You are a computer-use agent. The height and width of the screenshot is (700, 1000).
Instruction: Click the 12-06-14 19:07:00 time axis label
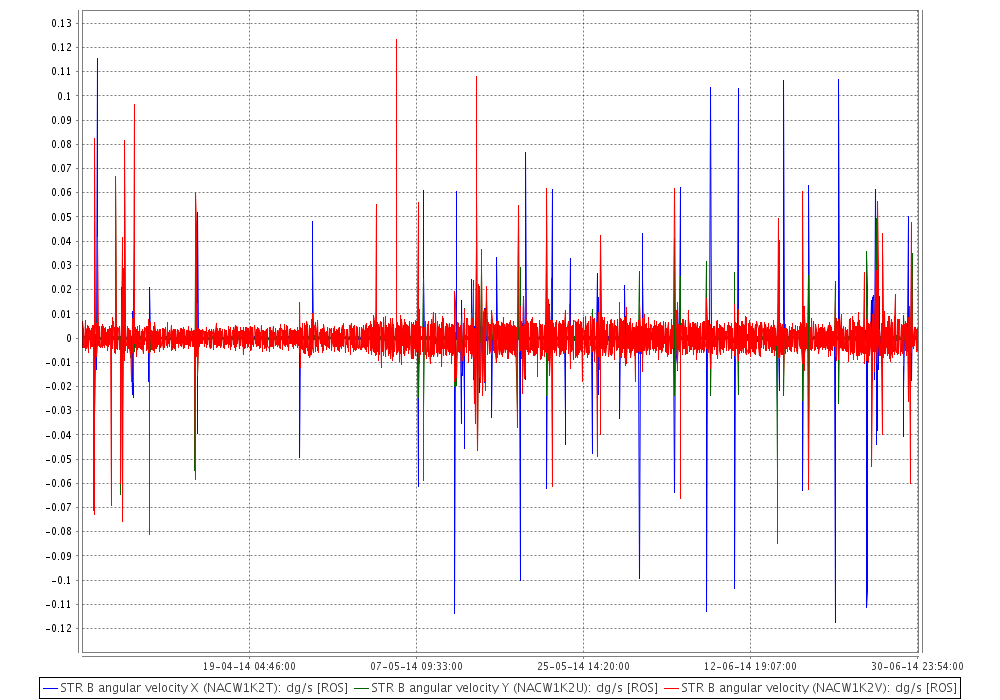[751, 666]
